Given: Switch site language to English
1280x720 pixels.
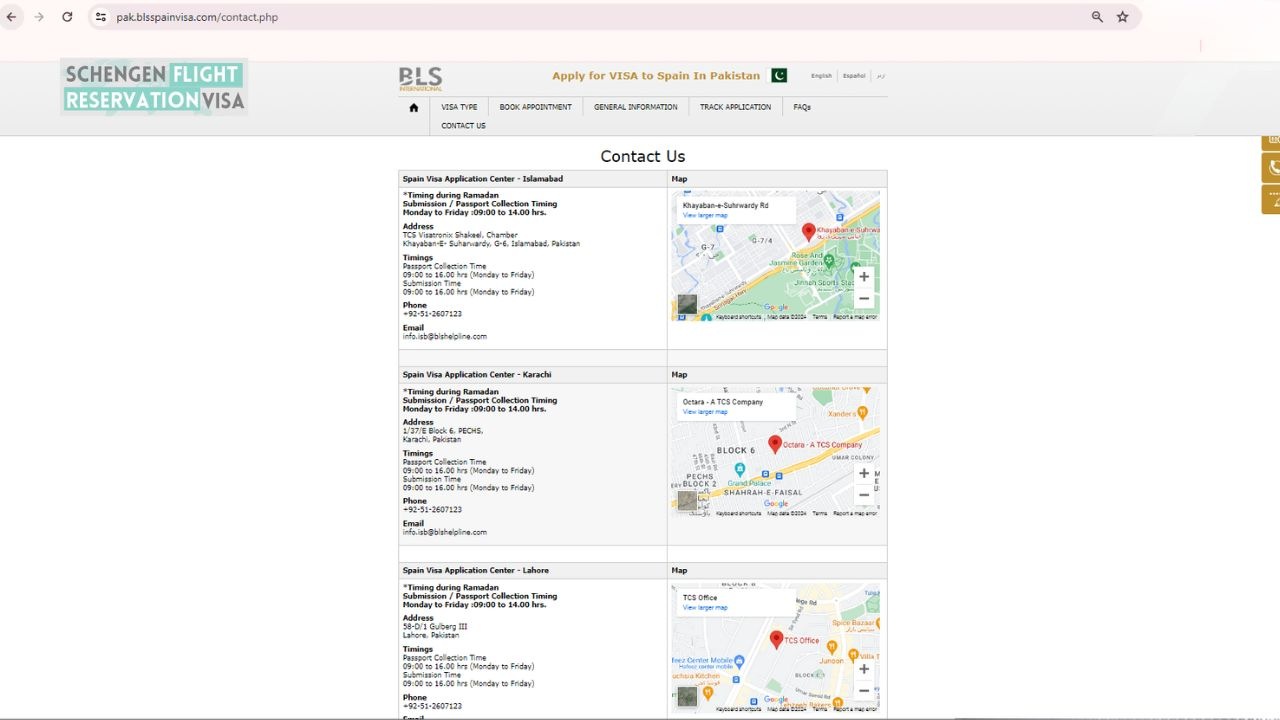Looking at the screenshot, I should 821,76.
